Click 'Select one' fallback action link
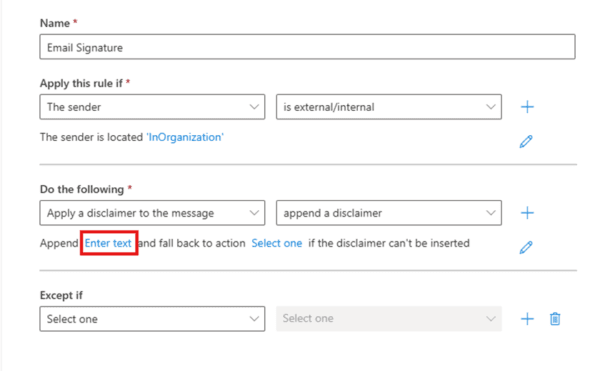 277,243
